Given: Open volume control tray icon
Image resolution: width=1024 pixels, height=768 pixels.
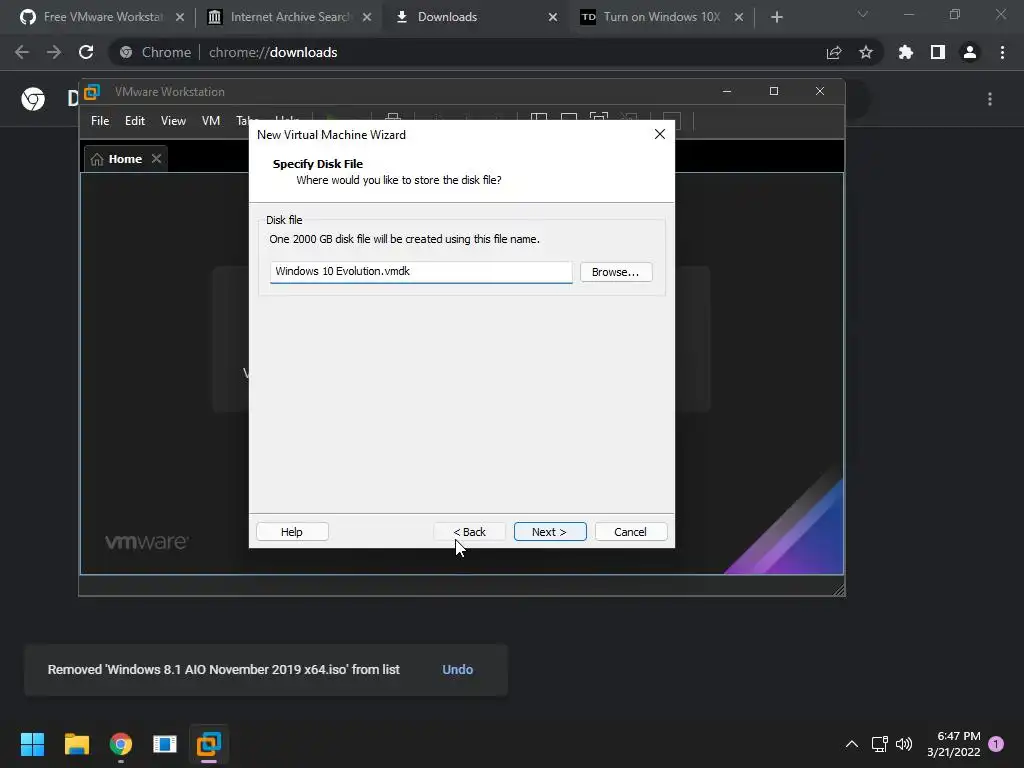Looking at the screenshot, I should coord(904,744).
